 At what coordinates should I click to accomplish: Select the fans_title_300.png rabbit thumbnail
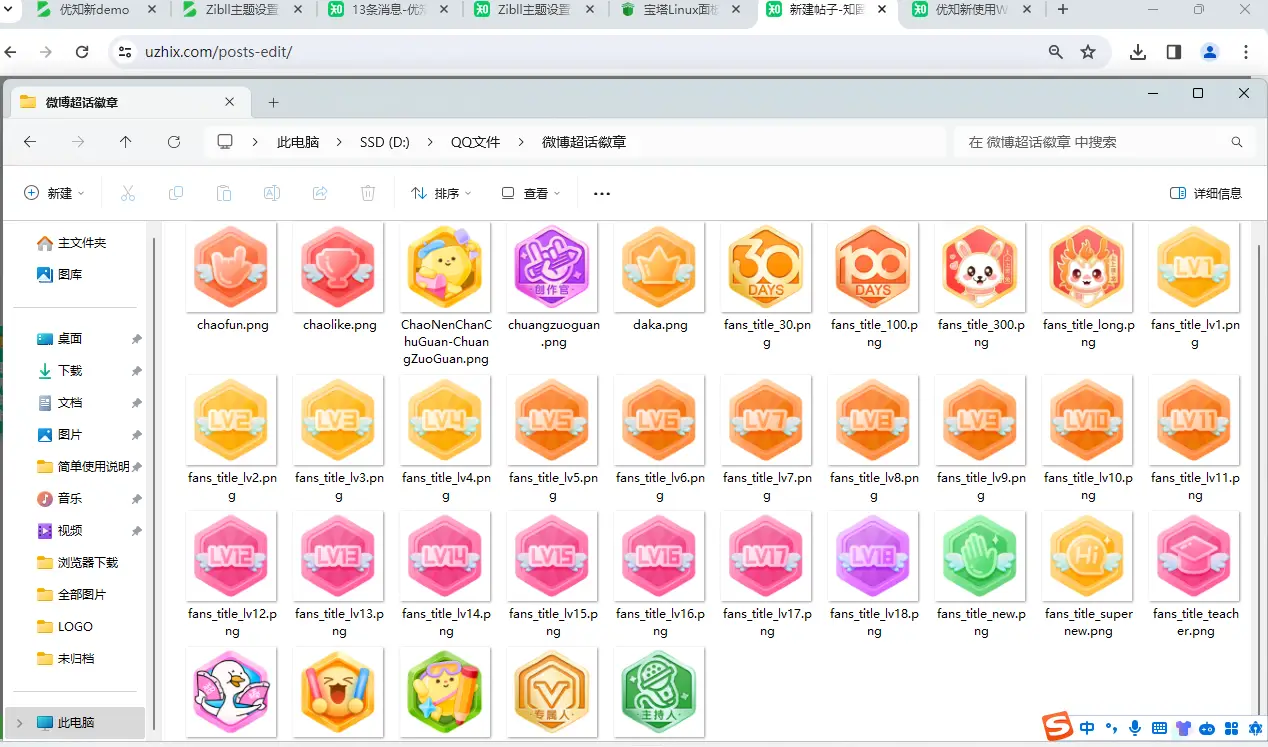point(980,268)
